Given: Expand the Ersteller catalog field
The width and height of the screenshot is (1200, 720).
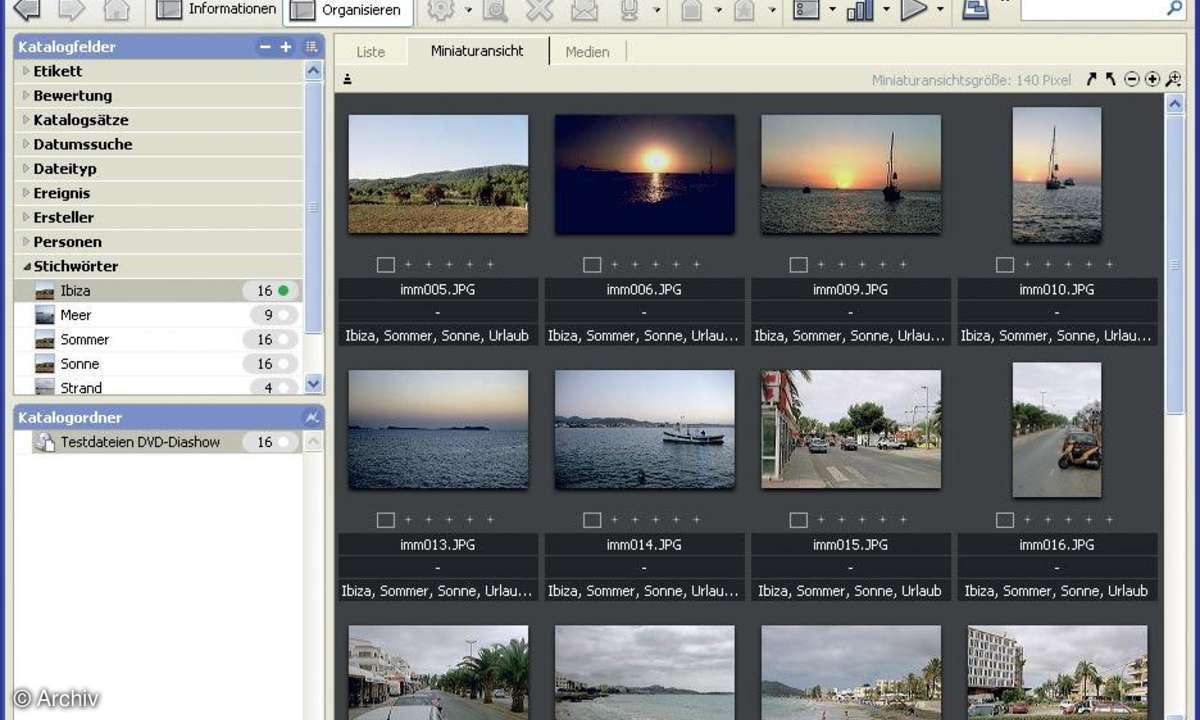Looking at the screenshot, I should click(x=26, y=217).
